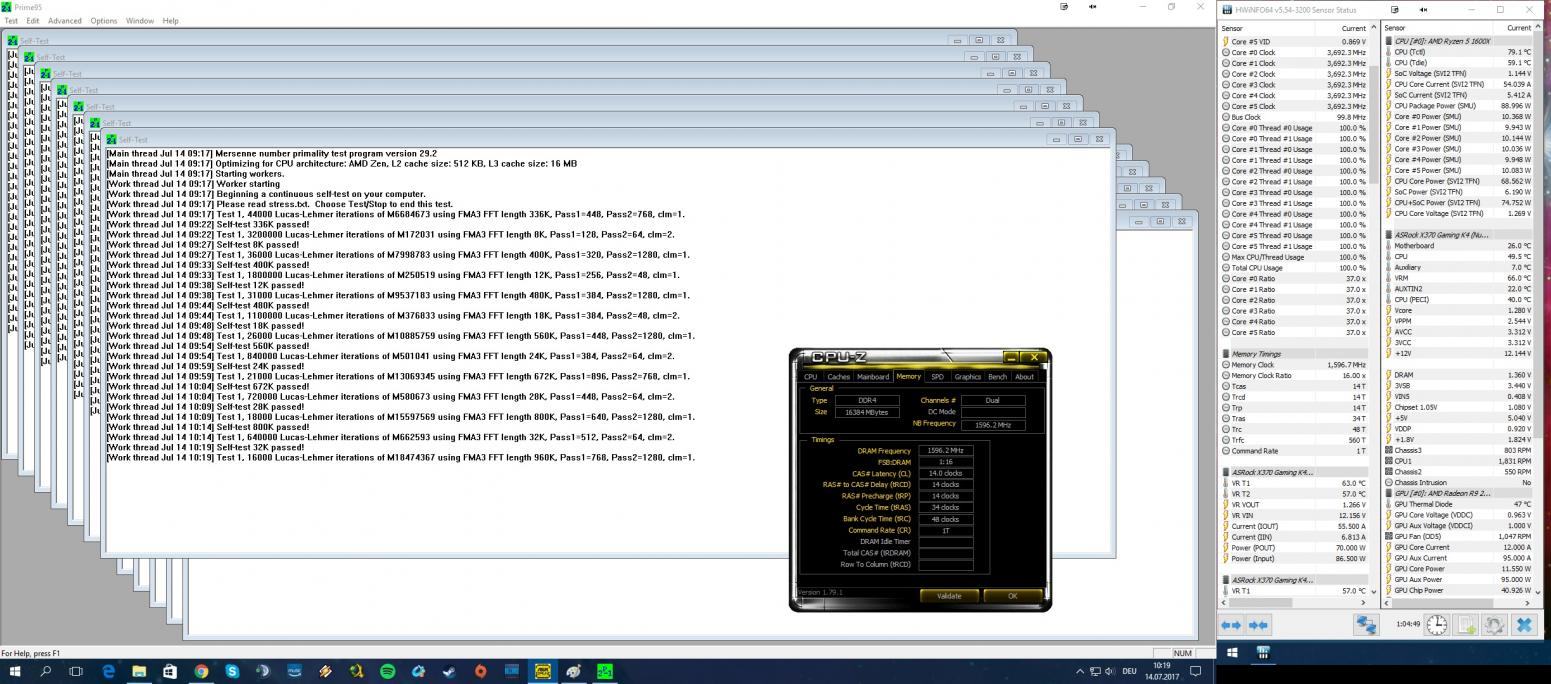The image size is (1551, 684).
Task: Click Start button on second monitor taskbar
Action: 1232,653
